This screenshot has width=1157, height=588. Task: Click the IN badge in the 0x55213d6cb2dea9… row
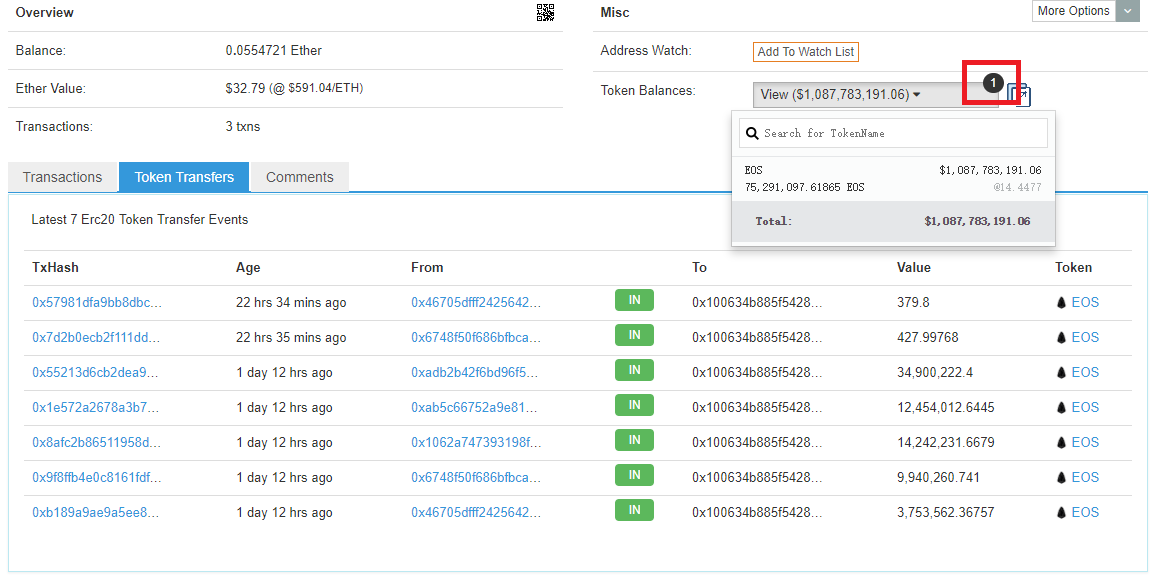[634, 370]
